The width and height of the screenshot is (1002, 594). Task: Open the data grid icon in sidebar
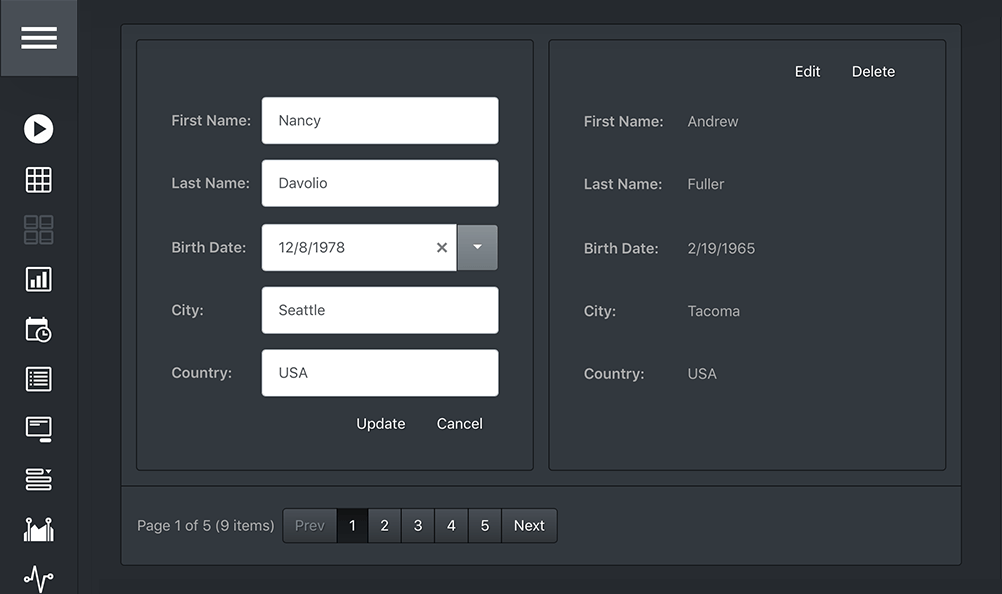point(38,179)
